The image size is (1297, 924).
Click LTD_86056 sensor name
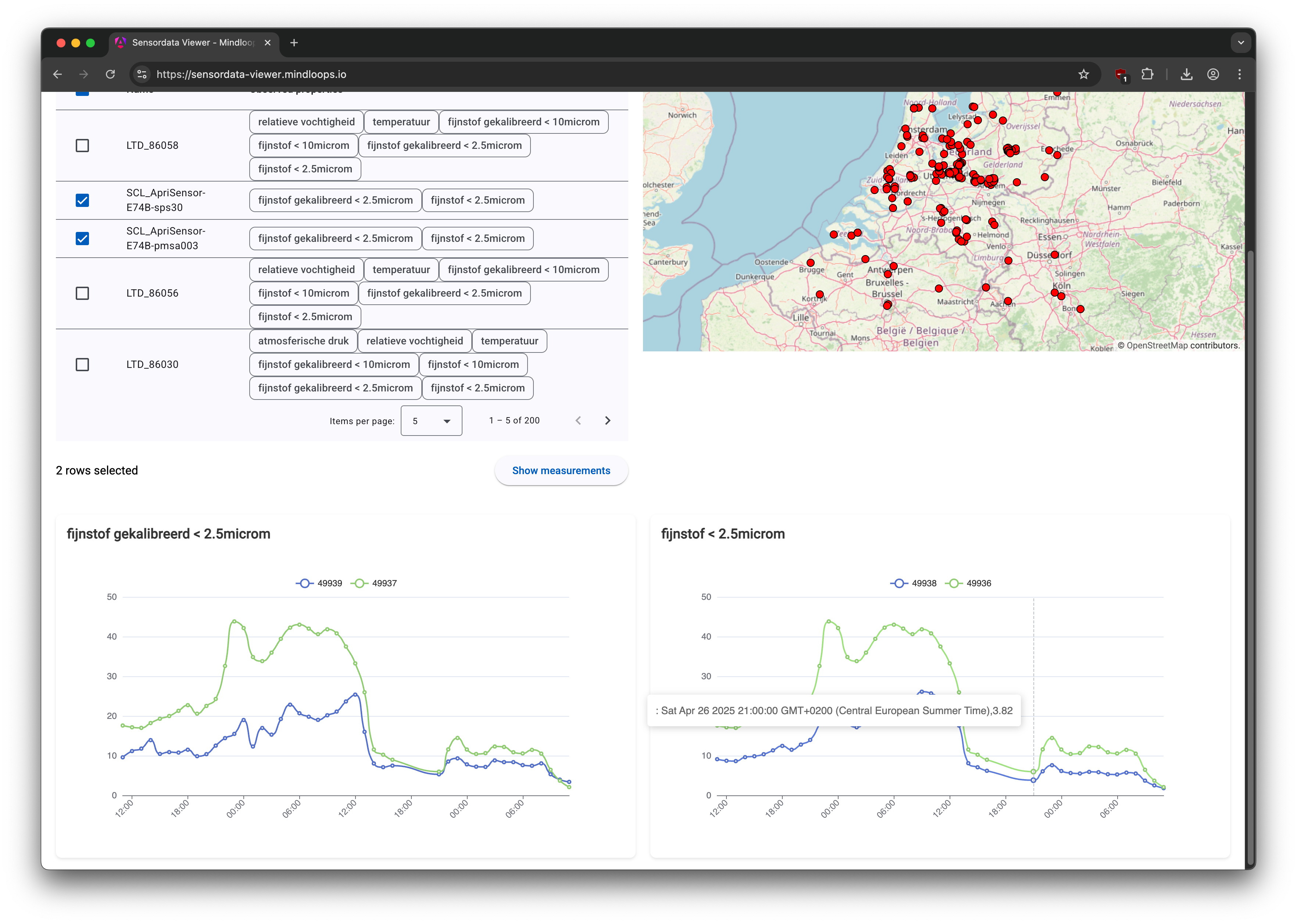(152, 294)
